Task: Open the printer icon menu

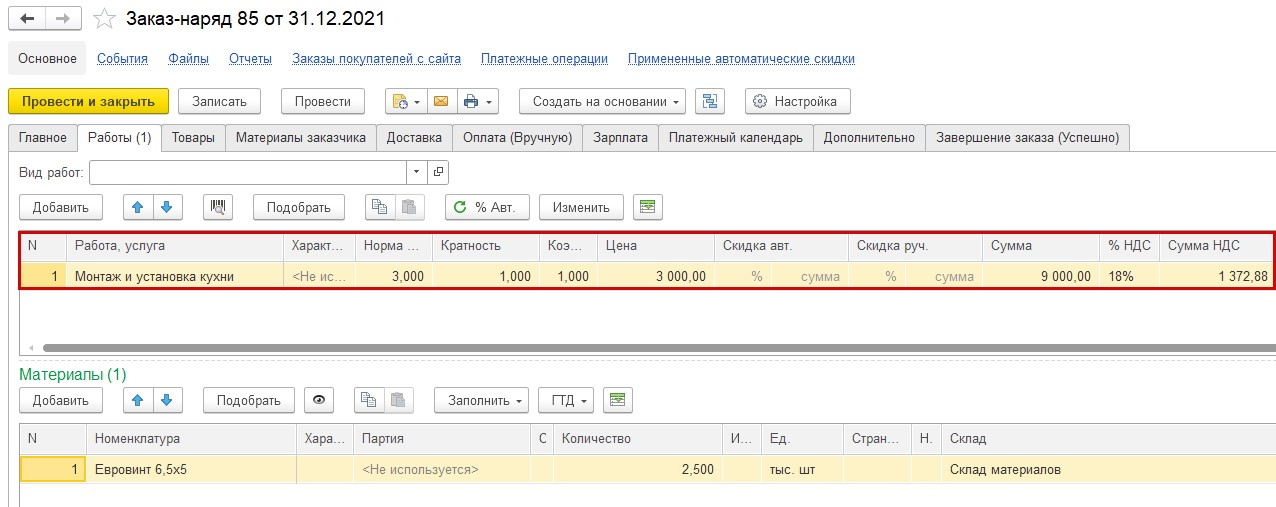Action: coord(477,101)
